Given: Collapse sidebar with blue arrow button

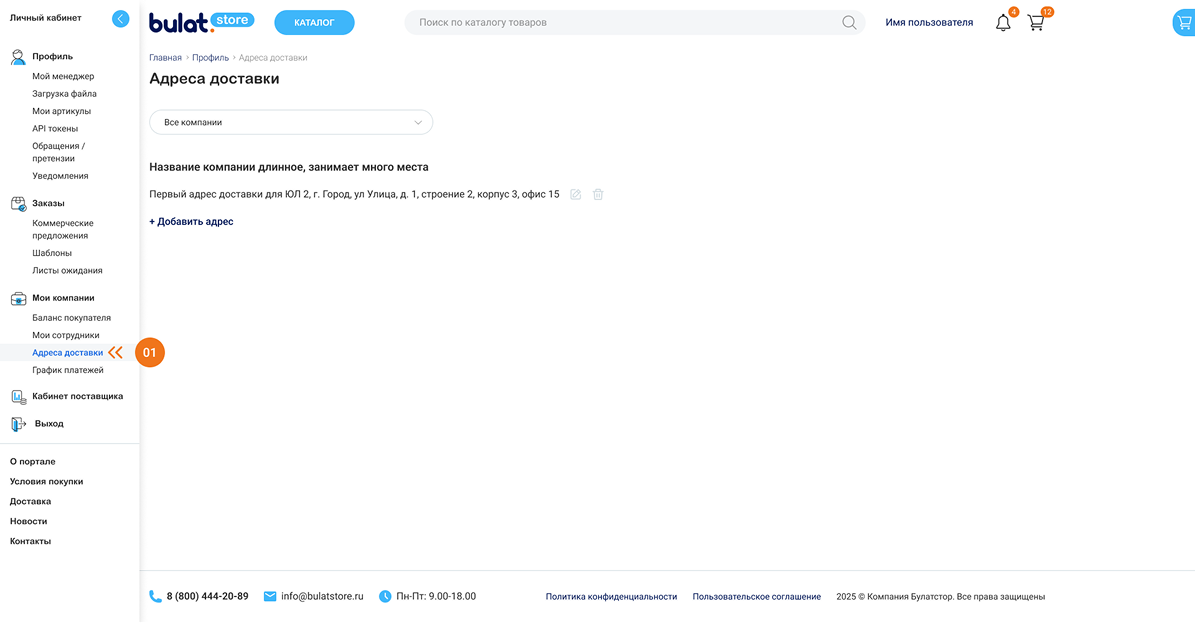Looking at the screenshot, I should 121,18.
